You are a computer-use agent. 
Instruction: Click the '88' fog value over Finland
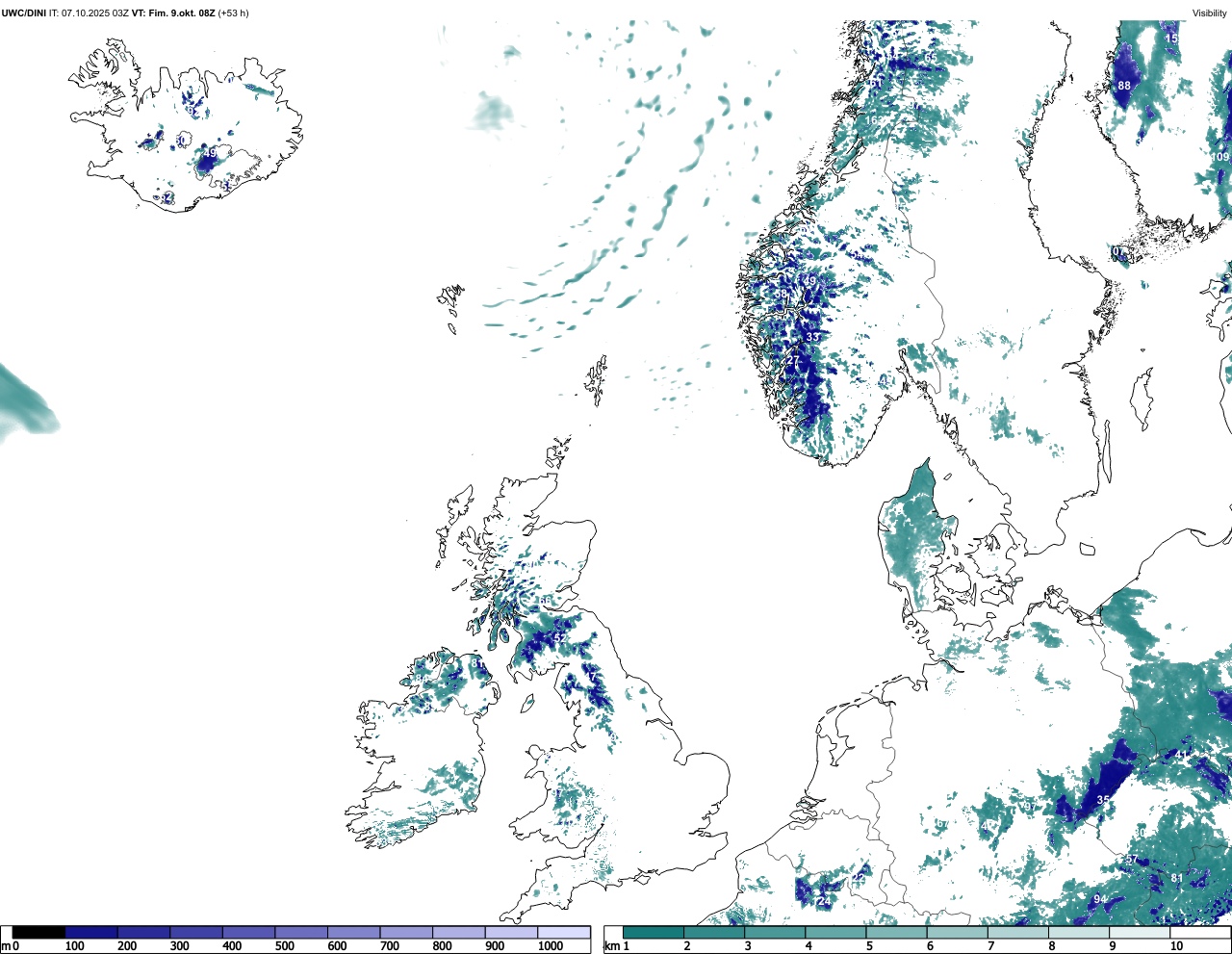tap(1124, 86)
